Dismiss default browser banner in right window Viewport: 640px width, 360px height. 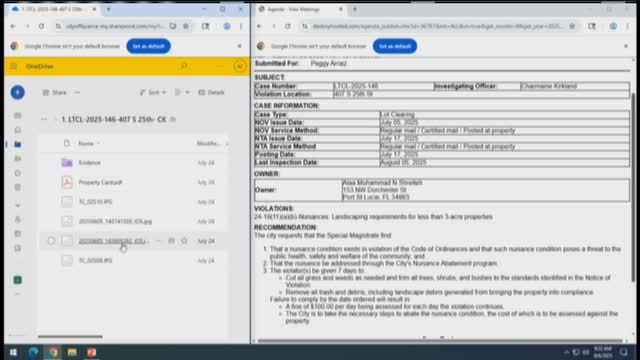tap(626, 46)
